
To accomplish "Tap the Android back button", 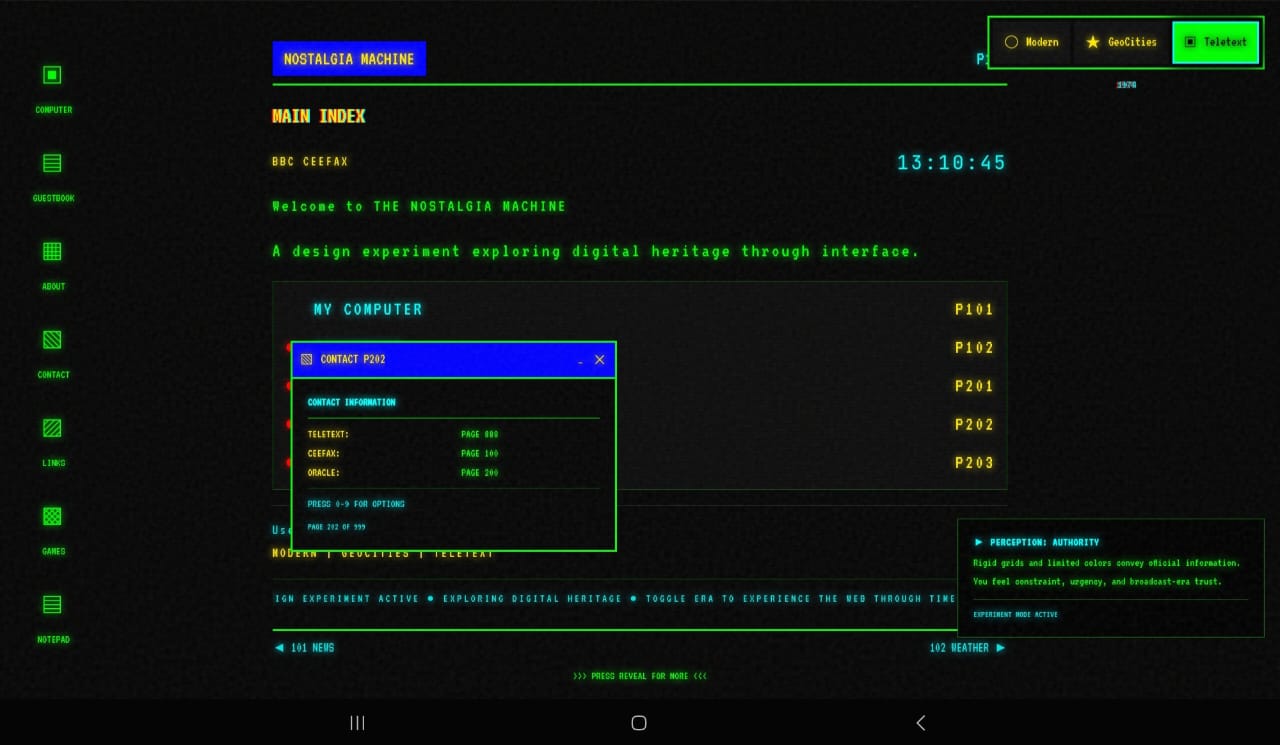I will 921,723.
